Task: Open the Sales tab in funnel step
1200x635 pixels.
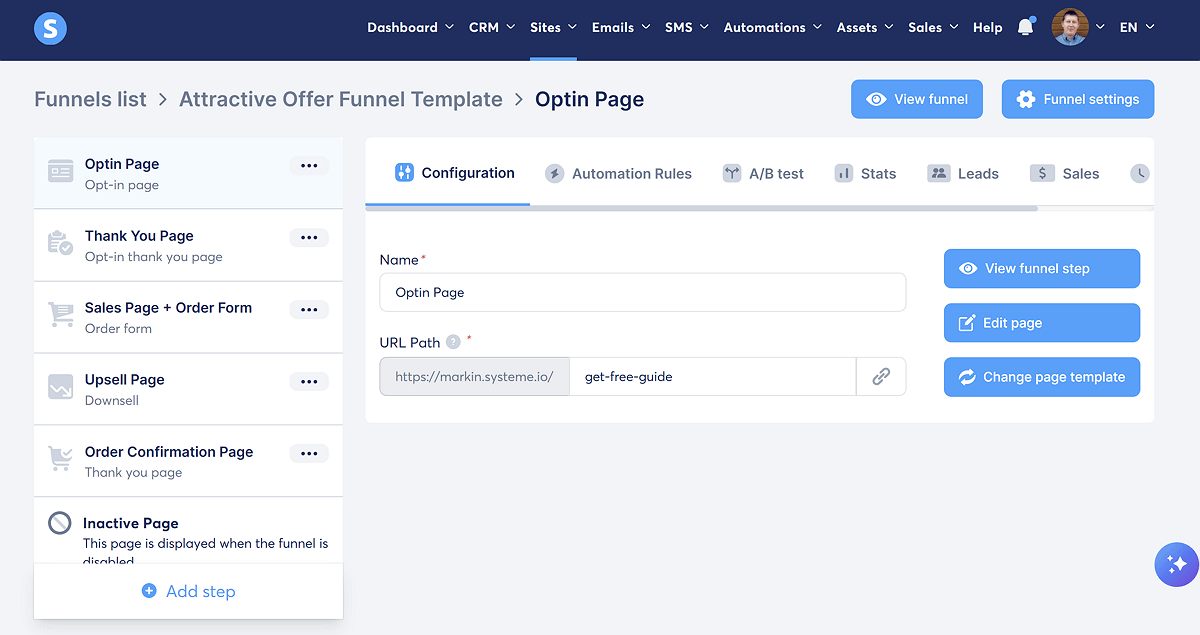Action: pyautogui.click(x=1065, y=173)
